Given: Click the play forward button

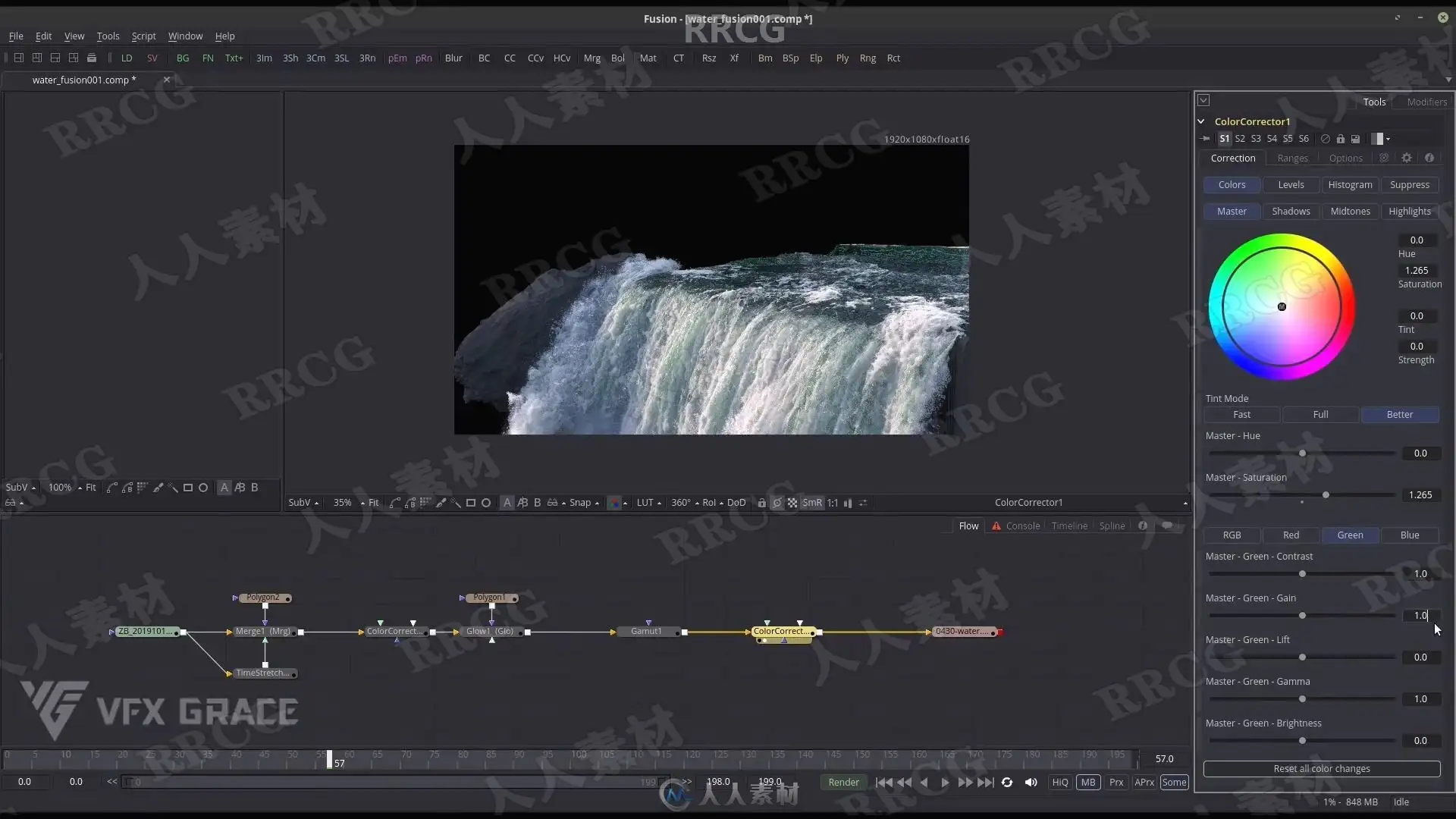Looking at the screenshot, I should (x=945, y=783).
